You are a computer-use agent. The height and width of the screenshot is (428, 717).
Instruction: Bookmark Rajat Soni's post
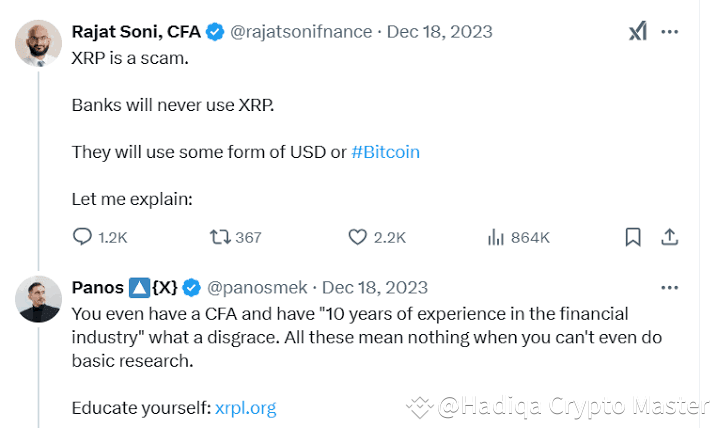point(632,237)
